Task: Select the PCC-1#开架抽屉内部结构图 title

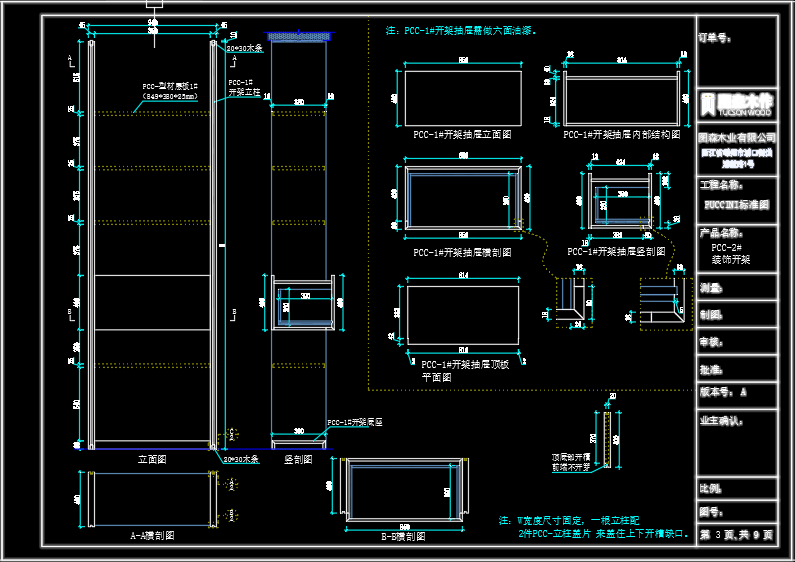Action: tap(622, 134)
